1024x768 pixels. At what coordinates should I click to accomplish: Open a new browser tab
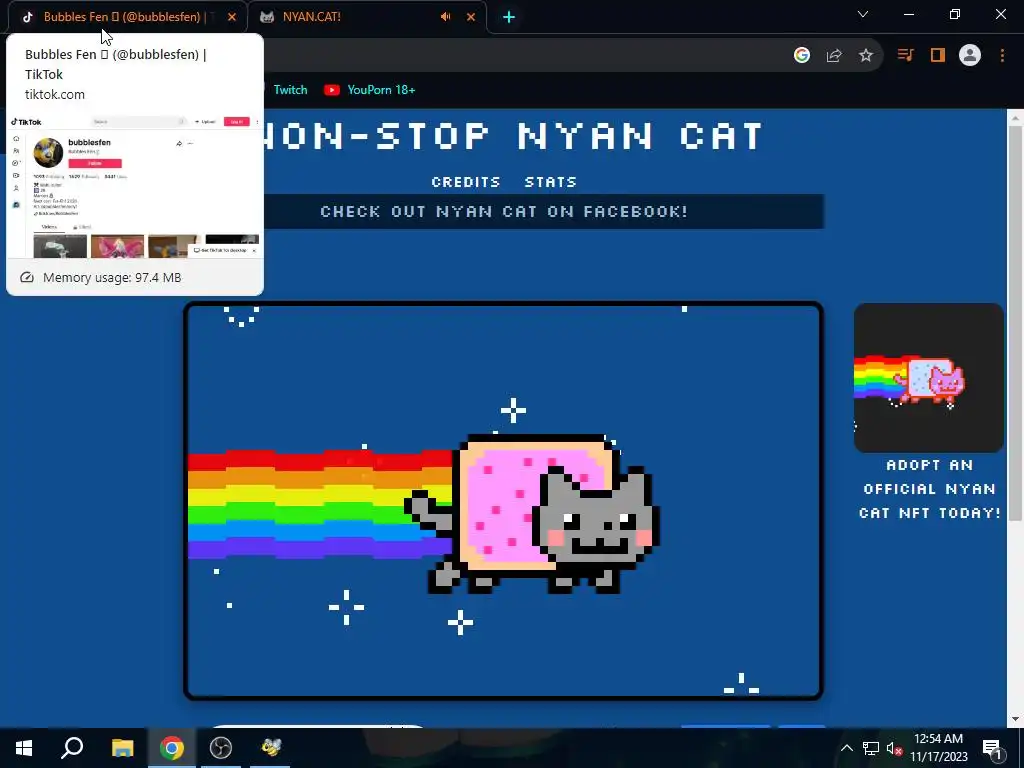point(509,17)
